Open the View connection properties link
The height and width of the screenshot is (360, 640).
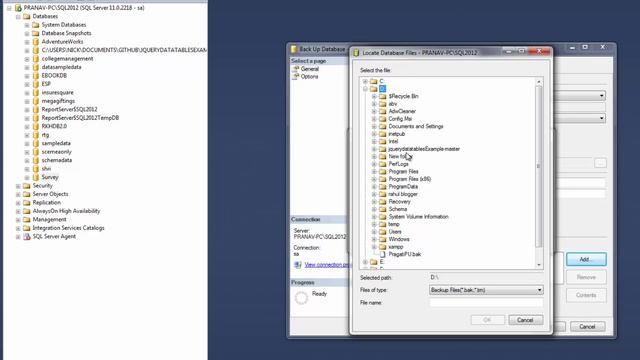[x=328, y=265]
